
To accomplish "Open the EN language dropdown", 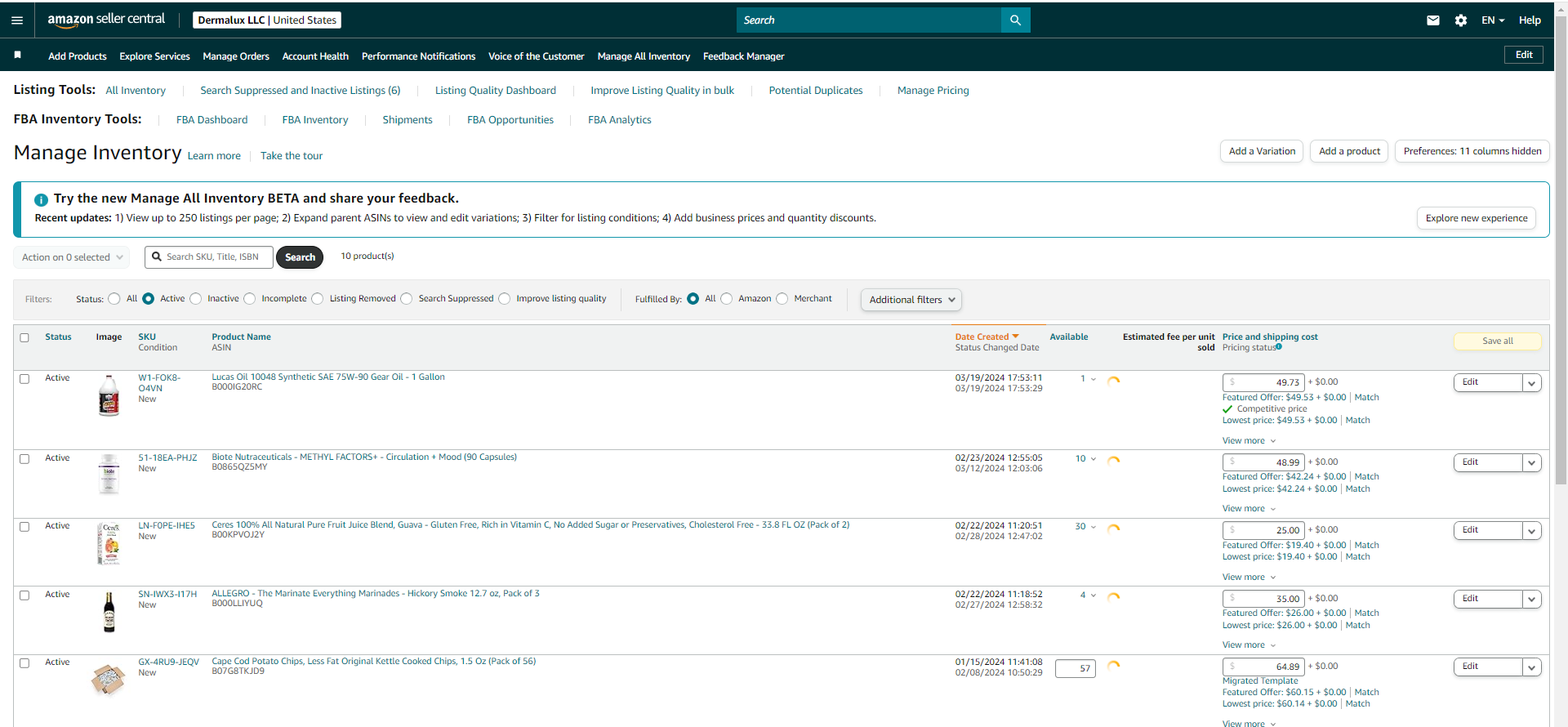I will click(1493, 20).
